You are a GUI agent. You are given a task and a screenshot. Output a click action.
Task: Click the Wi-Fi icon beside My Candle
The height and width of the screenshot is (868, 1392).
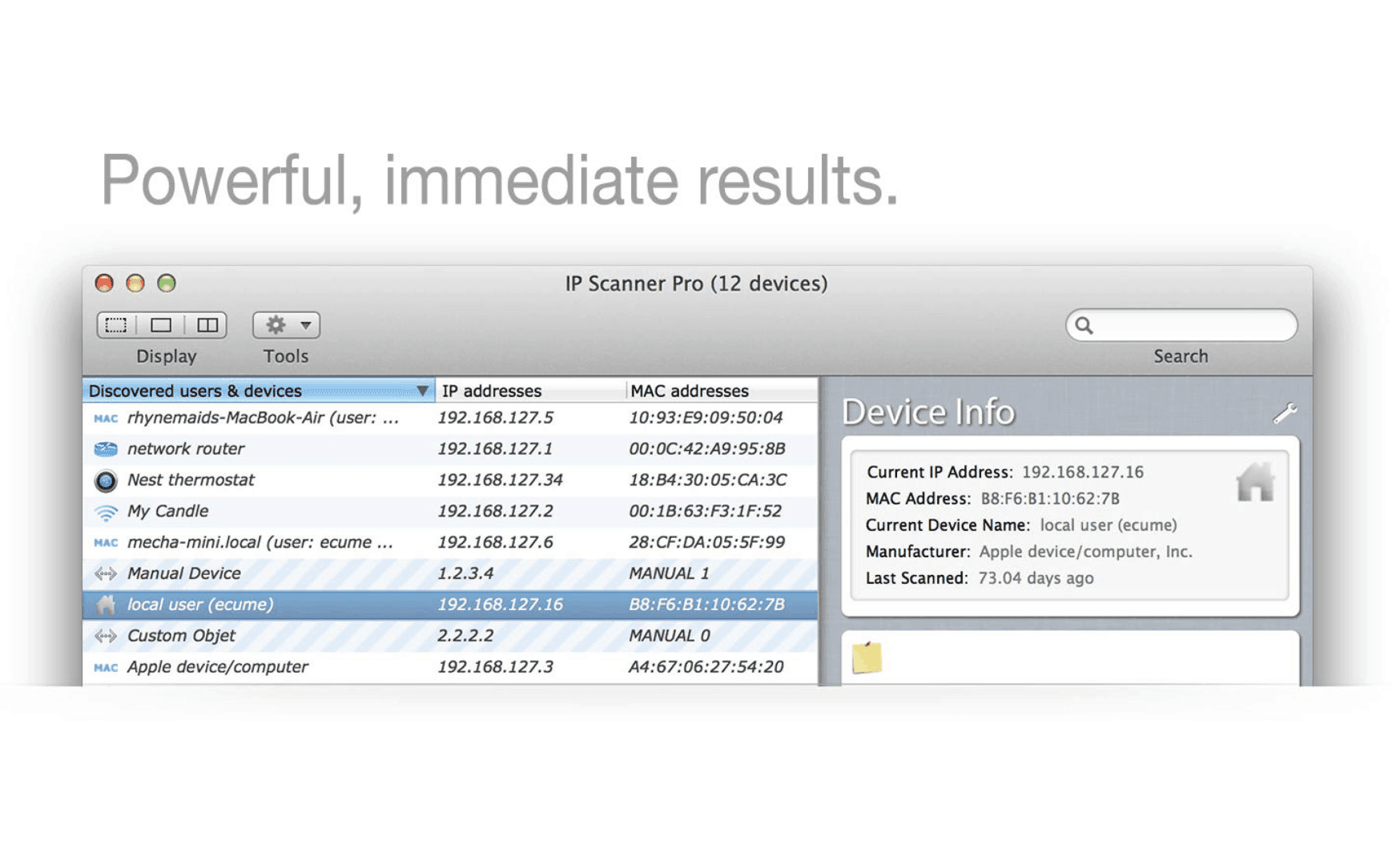106,512
